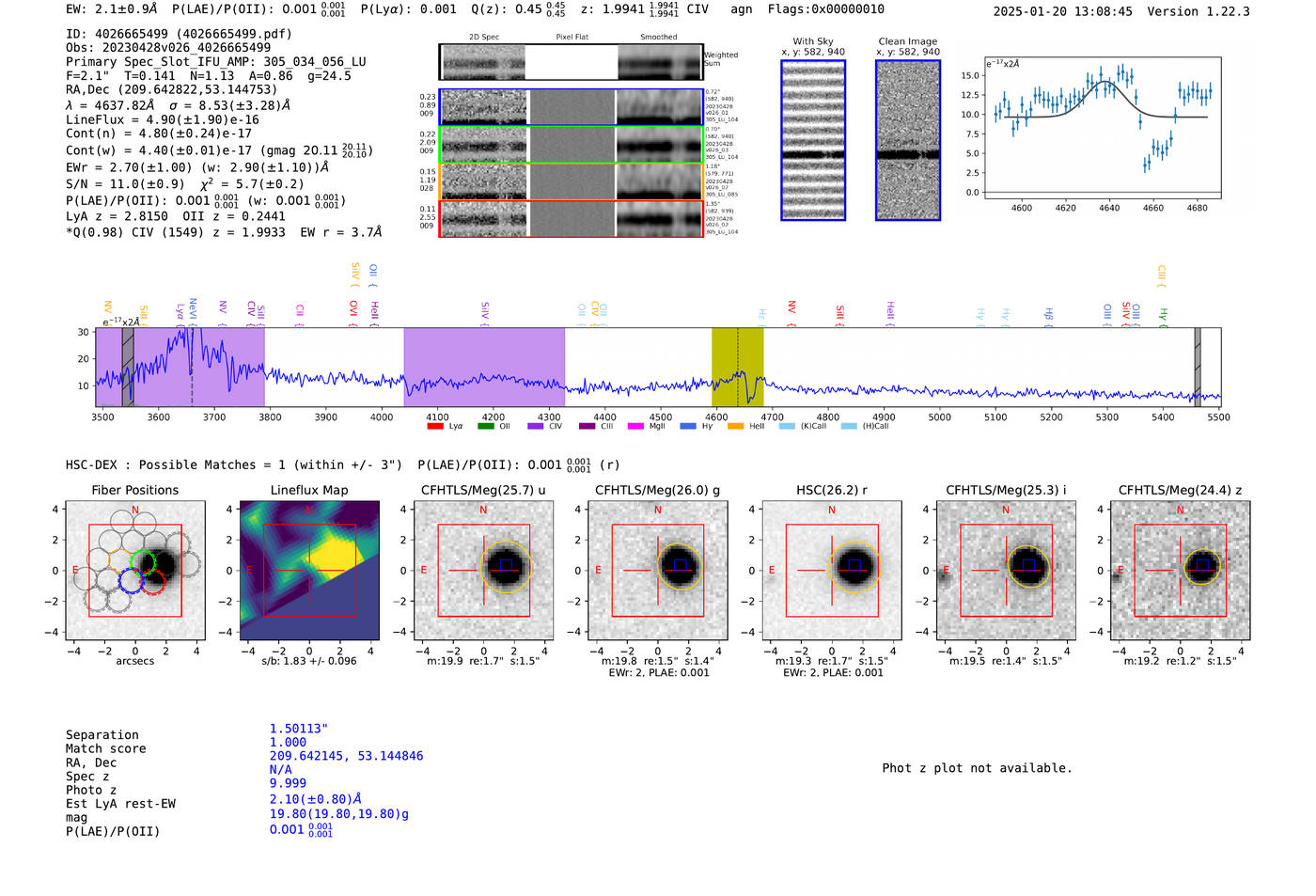This screenshot has height=896, width=1316.
Task: Click the 's/b: 1.83 +/- 0.096' caption
Action: pos(309,661)
